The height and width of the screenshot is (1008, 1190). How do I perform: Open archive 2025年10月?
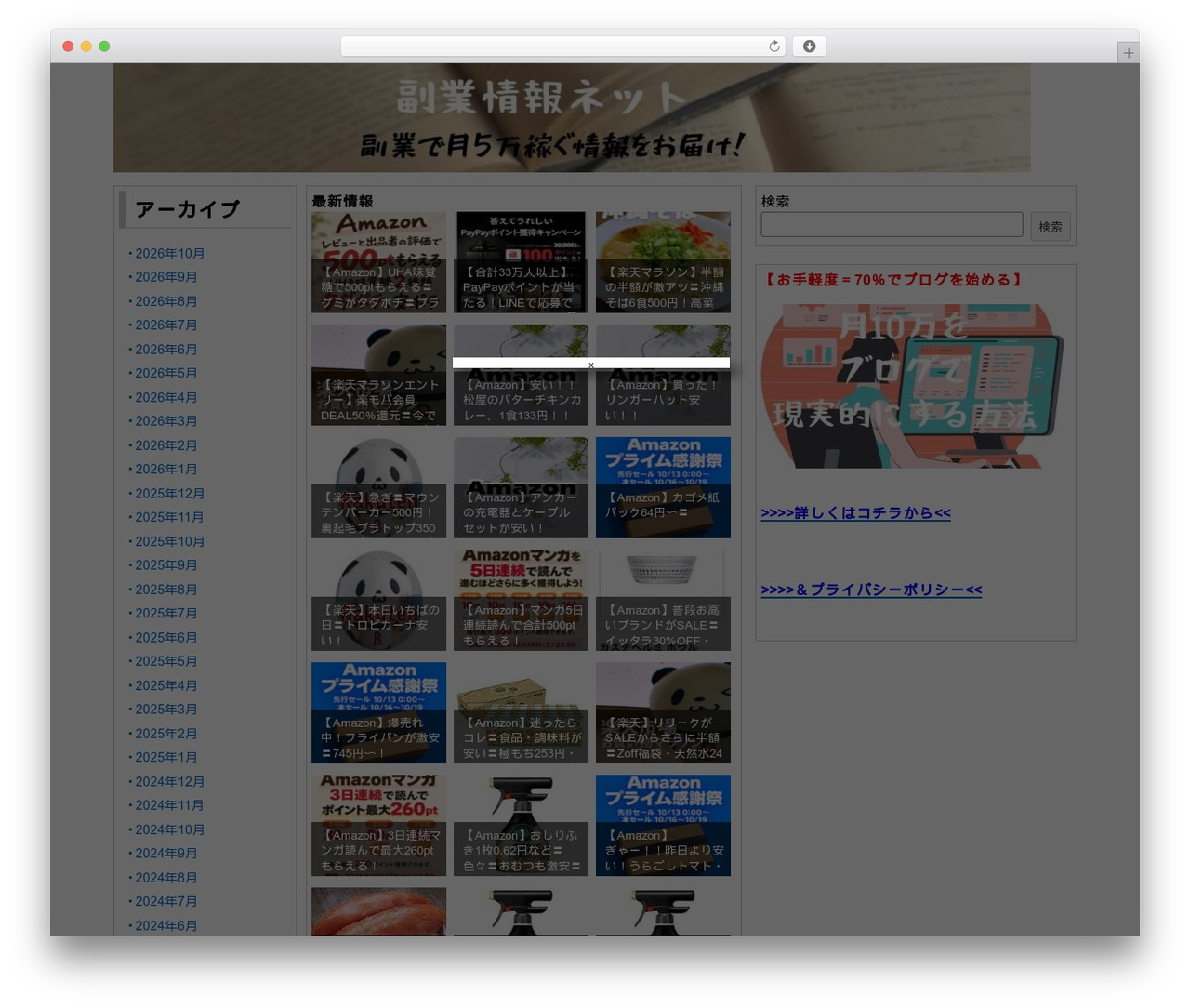coord(170,541)
